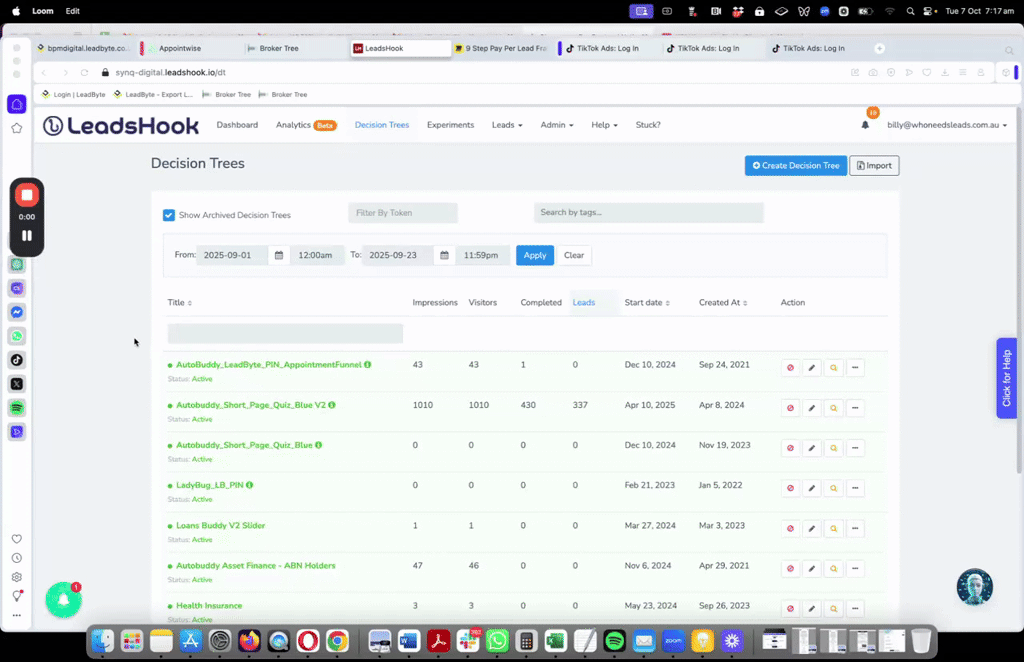Viewport: 1024px width, 662px height.
Task: Click Search by tags field
Action: tap(648, 212)
